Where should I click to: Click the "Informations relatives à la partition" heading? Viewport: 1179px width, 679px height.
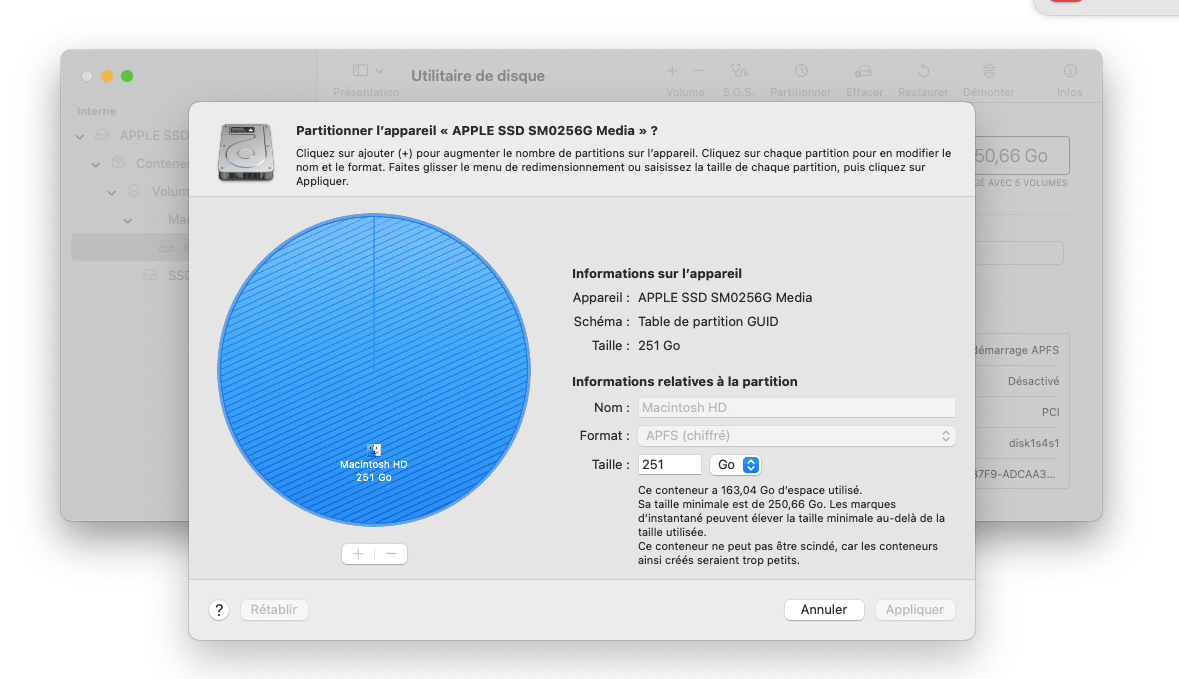point(684,382)
